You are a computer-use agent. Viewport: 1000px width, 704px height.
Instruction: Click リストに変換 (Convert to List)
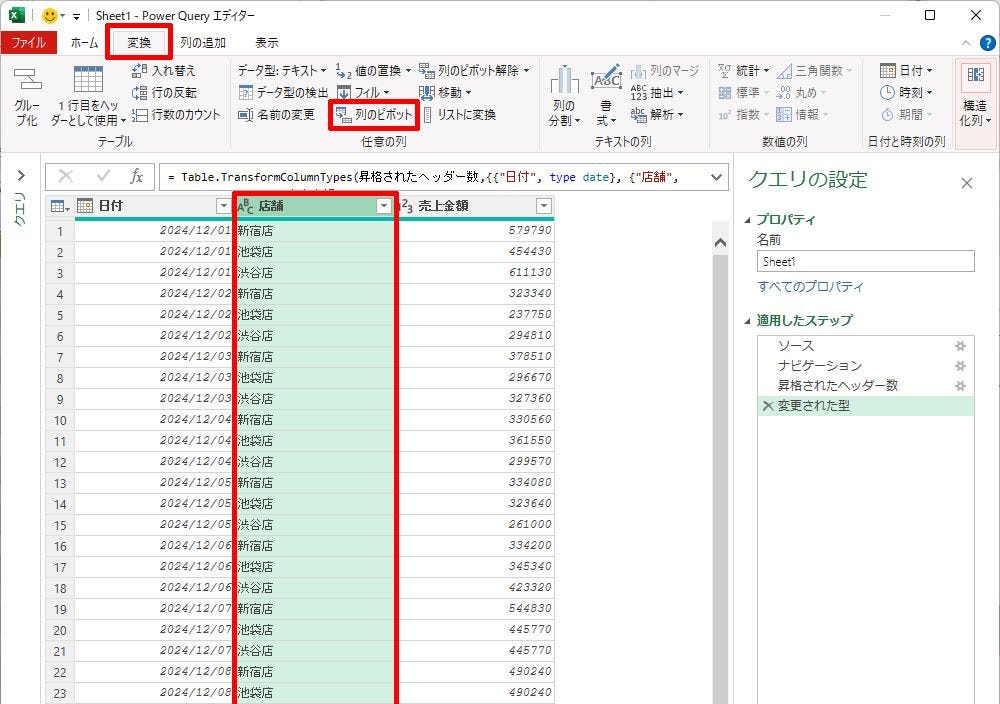tap(459, 115)
